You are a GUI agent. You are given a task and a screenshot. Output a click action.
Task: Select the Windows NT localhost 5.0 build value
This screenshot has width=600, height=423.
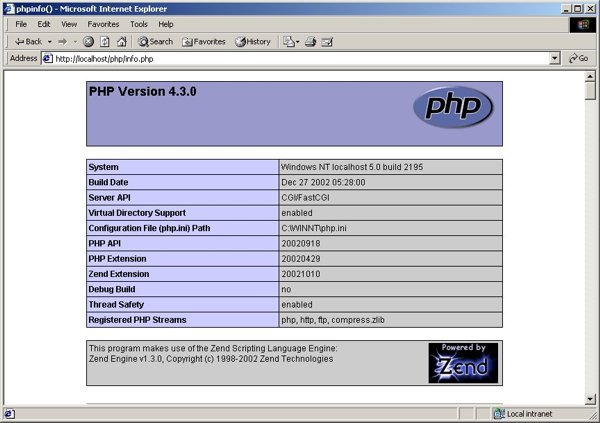coord(352,167)
